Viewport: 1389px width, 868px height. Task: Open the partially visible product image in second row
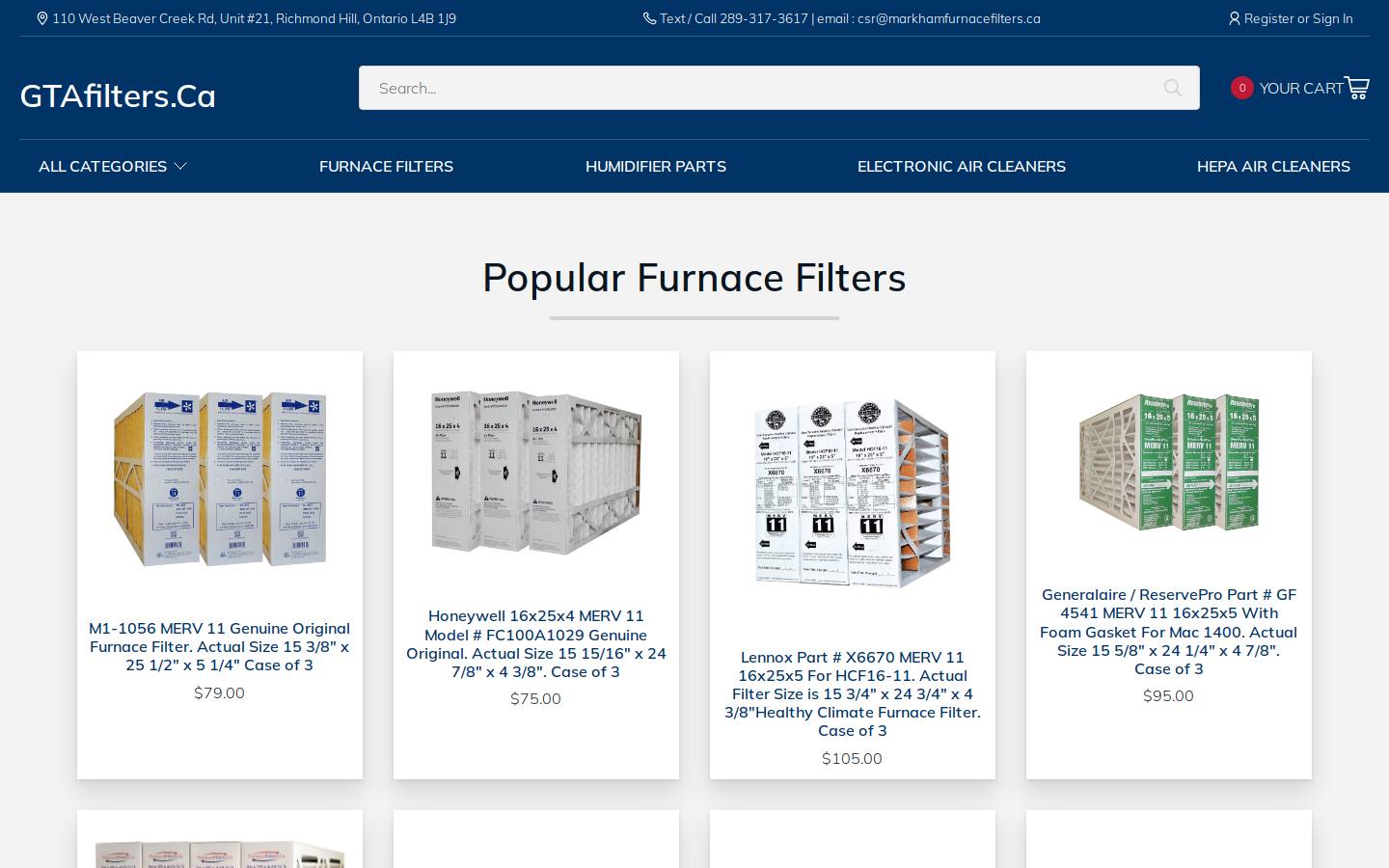click(x=220, y=853)
